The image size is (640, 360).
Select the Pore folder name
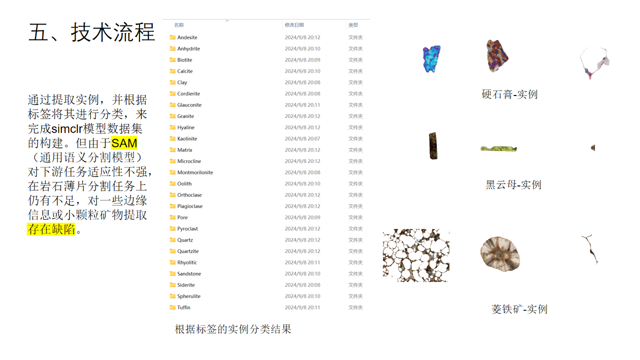tap(182, 218)
